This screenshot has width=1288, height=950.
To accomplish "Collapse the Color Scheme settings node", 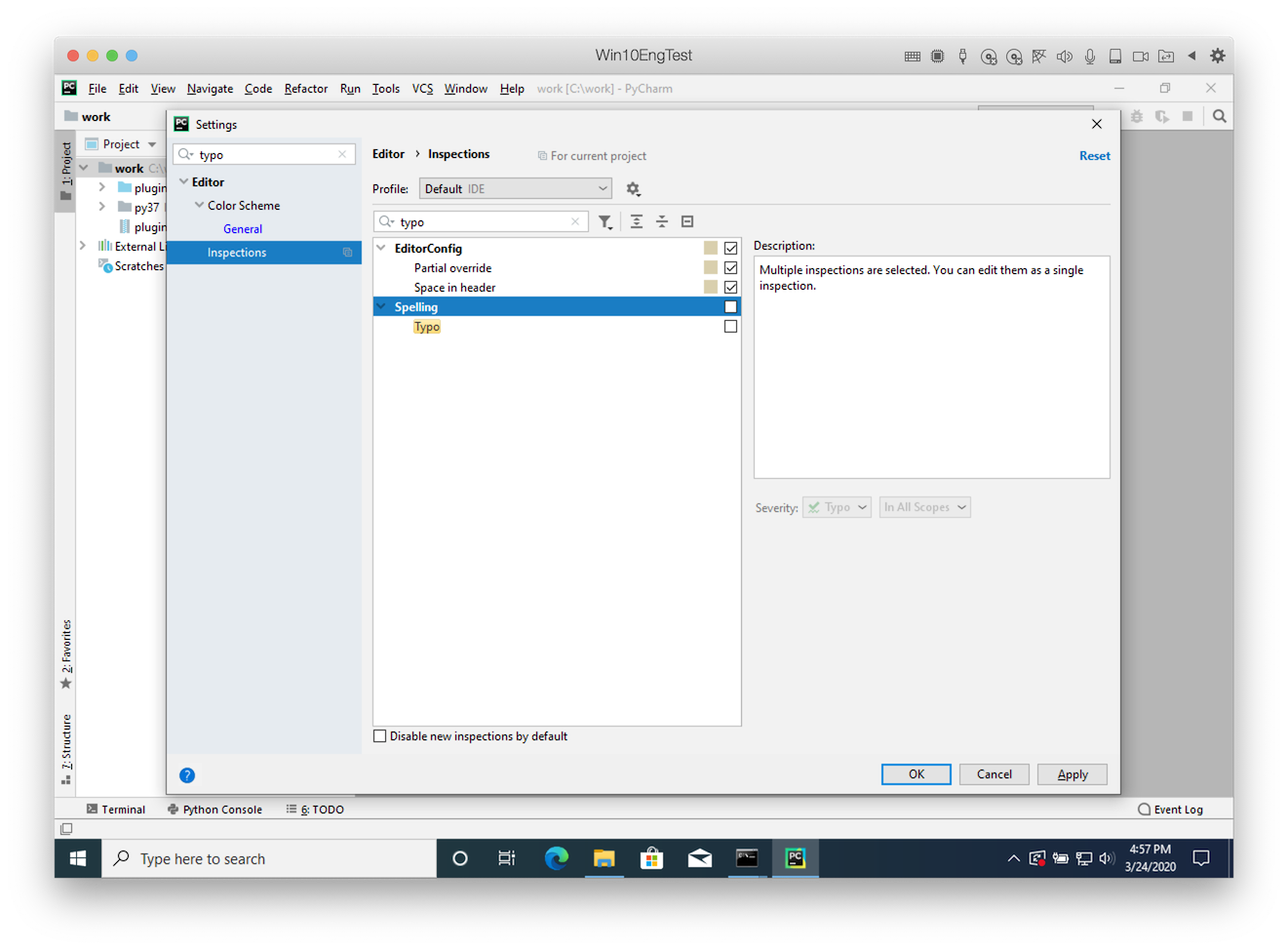I will point(199,205).
